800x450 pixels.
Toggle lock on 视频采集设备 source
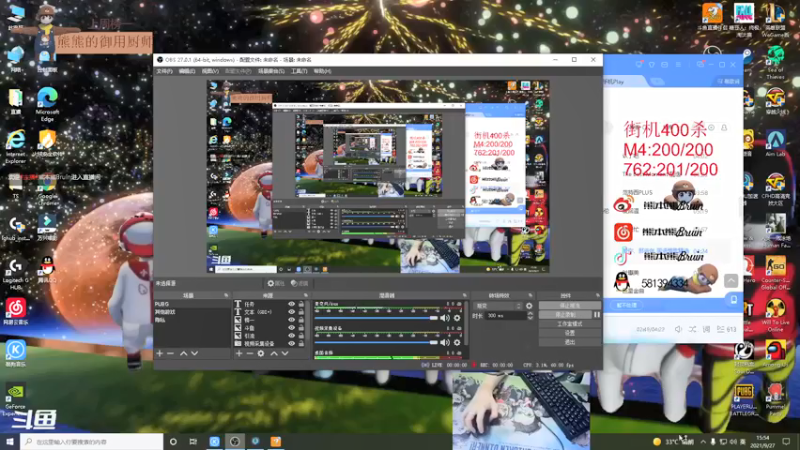(x=301, y=344)
